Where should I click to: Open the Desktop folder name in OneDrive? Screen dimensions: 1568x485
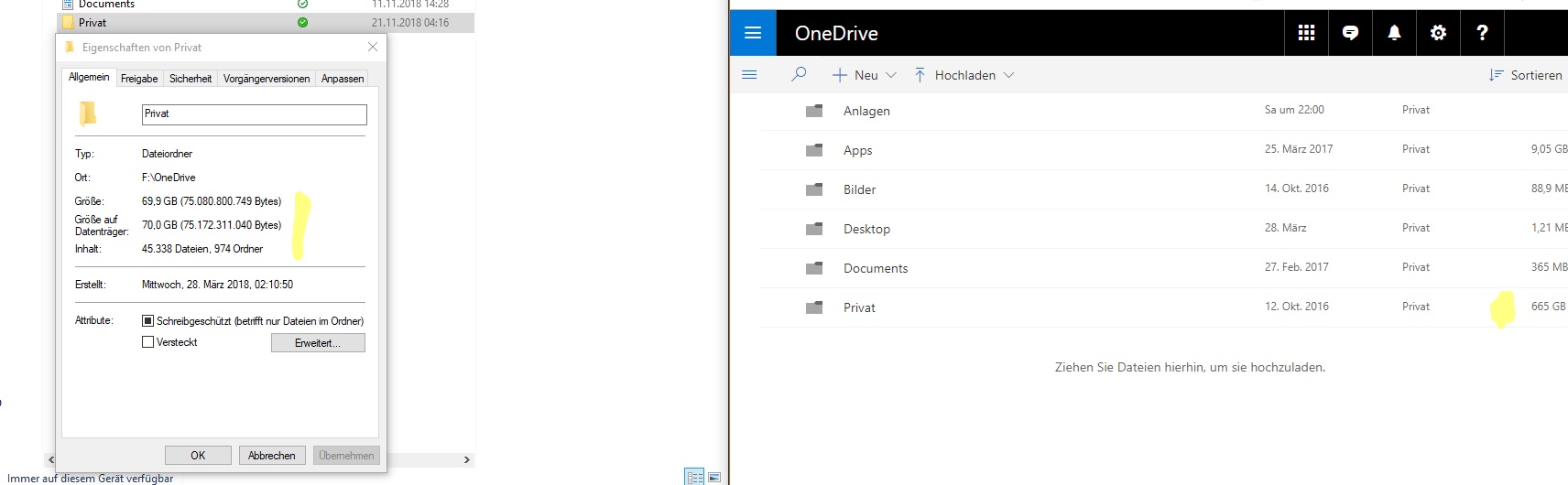866,229
